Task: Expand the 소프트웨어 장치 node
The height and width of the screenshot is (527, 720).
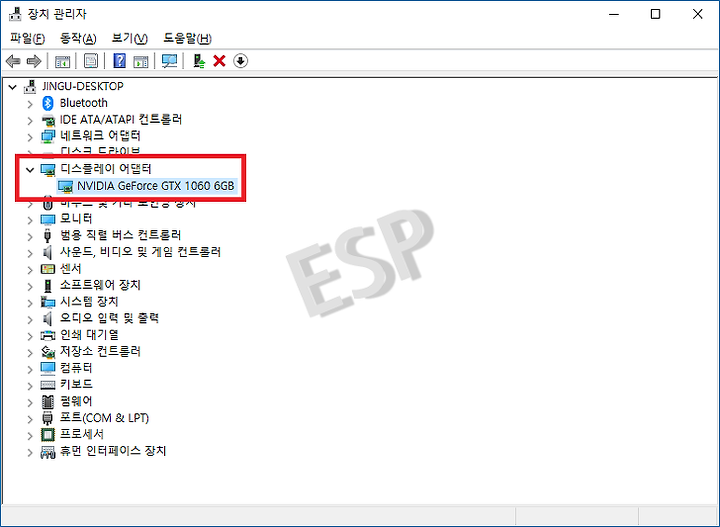Action: coord(30,286)
